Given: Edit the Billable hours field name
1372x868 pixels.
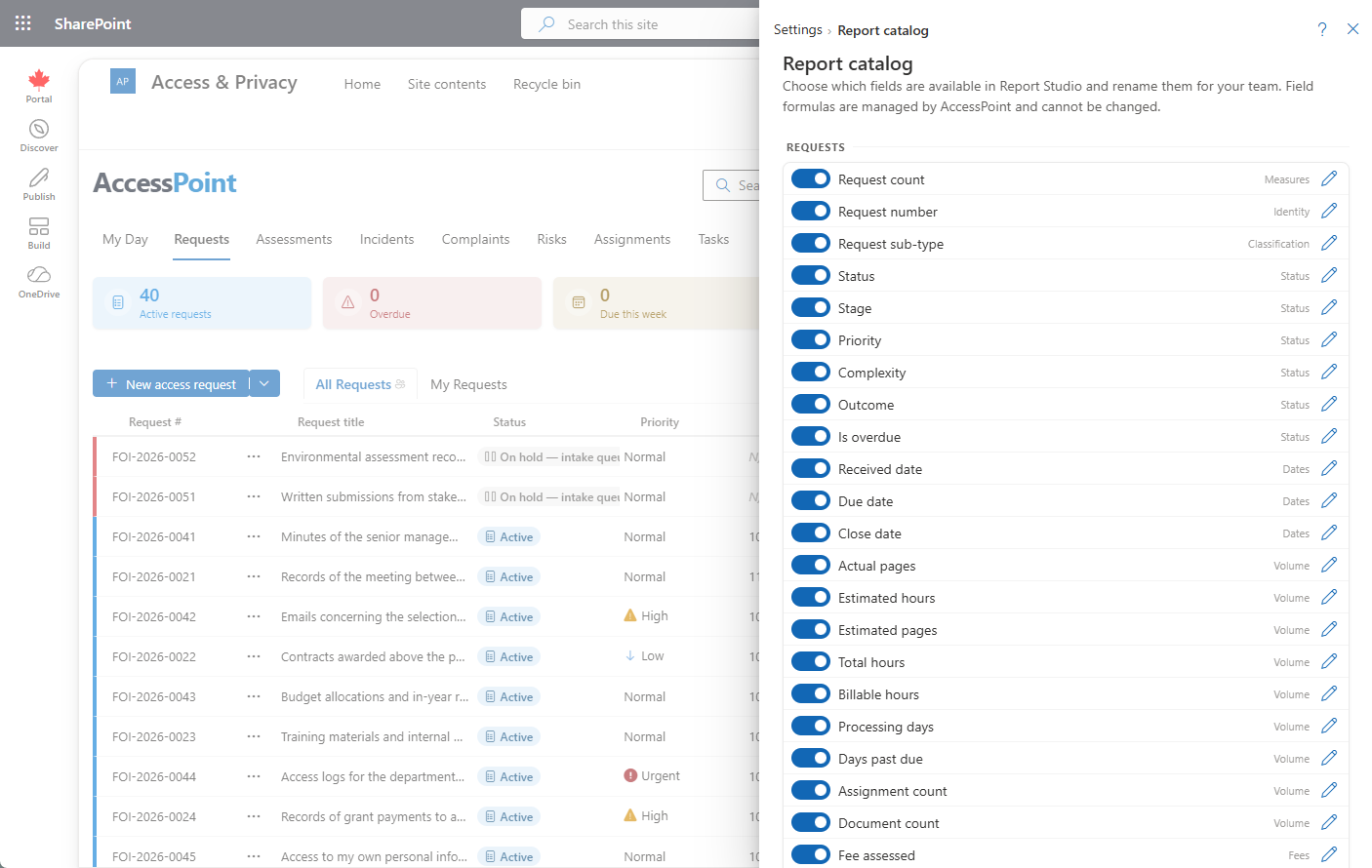Looking at the screenshot, I should (x=1329, y=693).
